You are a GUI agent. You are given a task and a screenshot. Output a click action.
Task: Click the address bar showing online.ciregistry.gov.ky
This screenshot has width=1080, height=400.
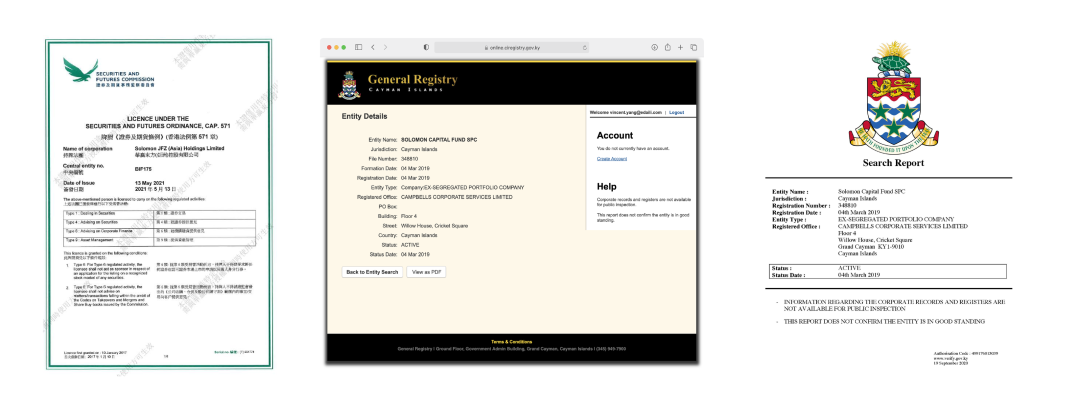(512, 48)
